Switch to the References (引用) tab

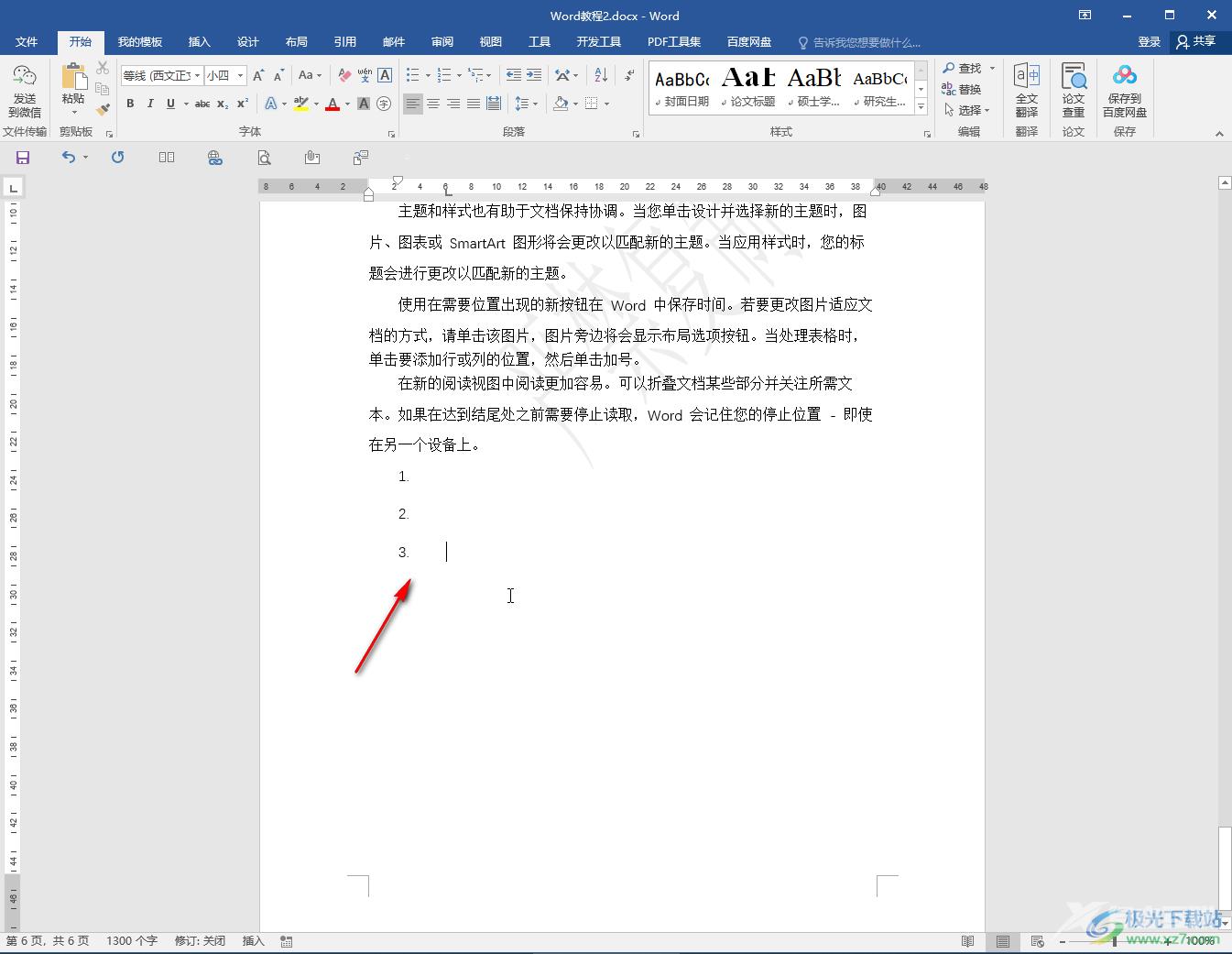[345, 42]
